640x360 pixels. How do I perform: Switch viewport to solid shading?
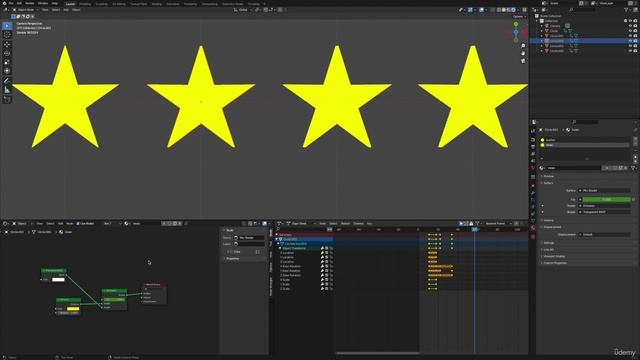tap(504, 10)
